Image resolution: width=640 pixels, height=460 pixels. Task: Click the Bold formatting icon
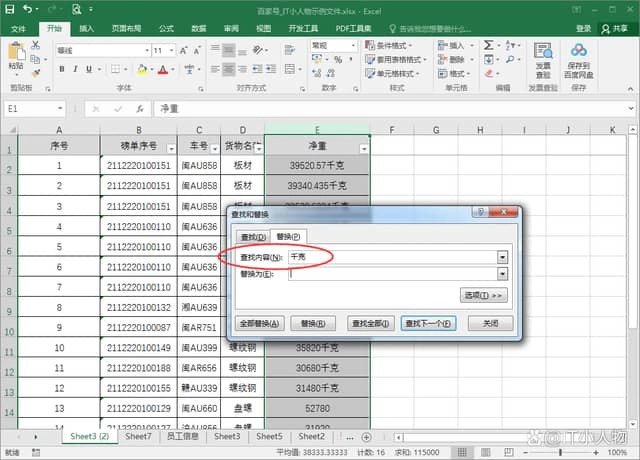(63, 69)
